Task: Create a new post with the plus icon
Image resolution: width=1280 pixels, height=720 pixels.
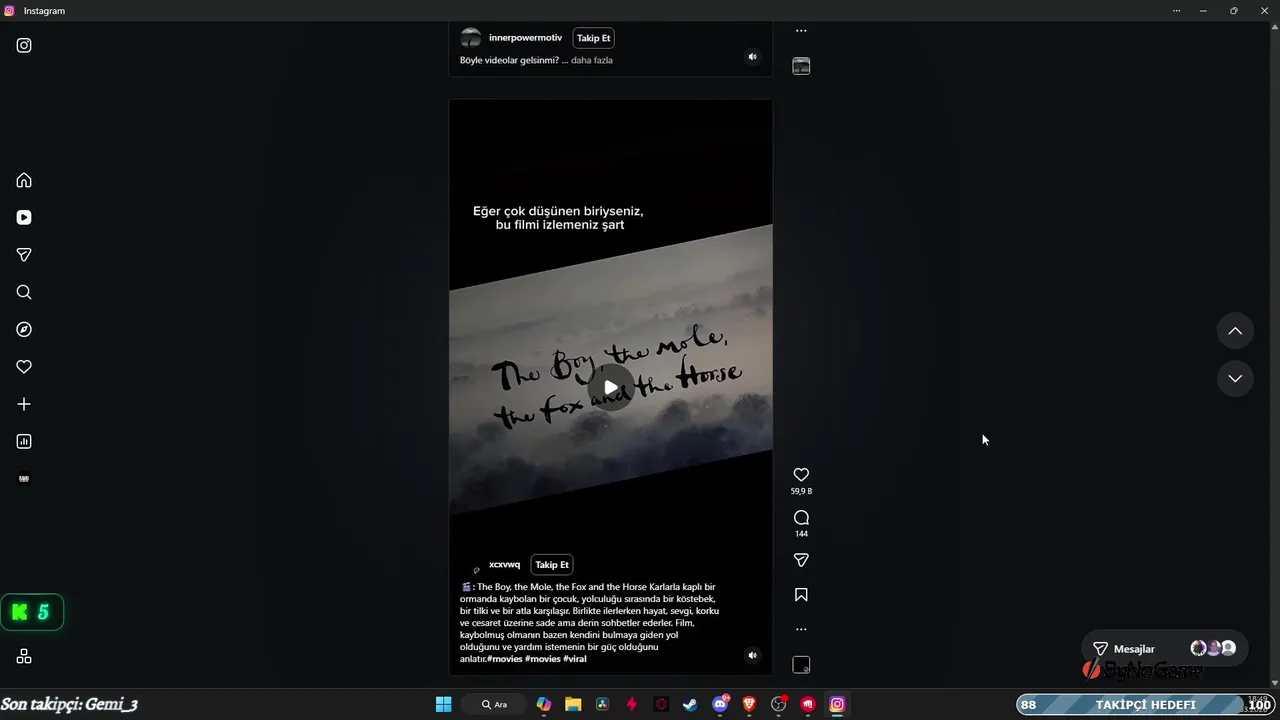Action: coord(24,404)
